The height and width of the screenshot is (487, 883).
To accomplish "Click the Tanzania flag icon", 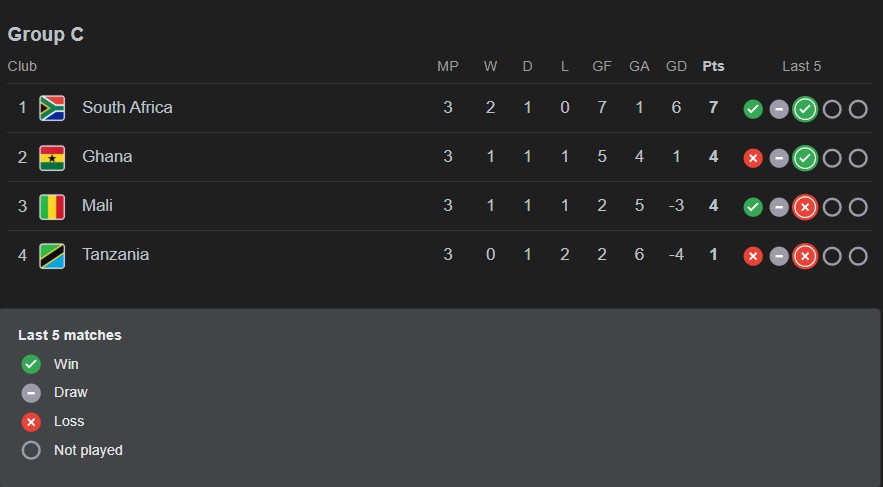I will (x=52, y=255).
